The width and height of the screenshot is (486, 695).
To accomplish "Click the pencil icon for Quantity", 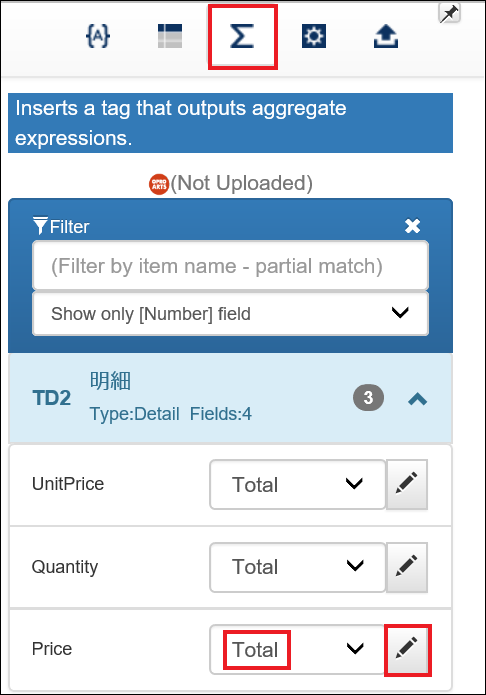I will tap(407, 567).
